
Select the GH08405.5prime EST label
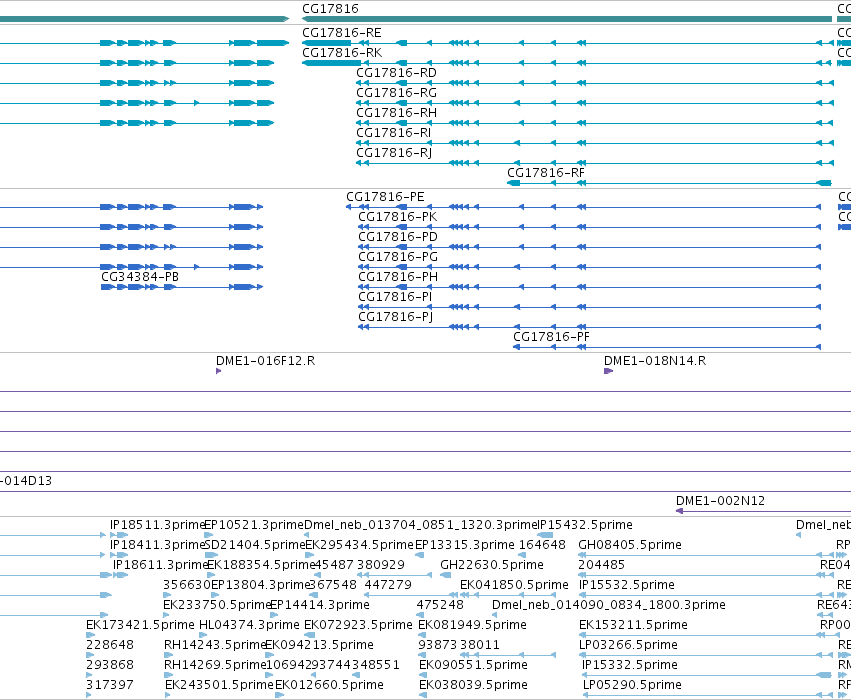[x=630, y=545]
